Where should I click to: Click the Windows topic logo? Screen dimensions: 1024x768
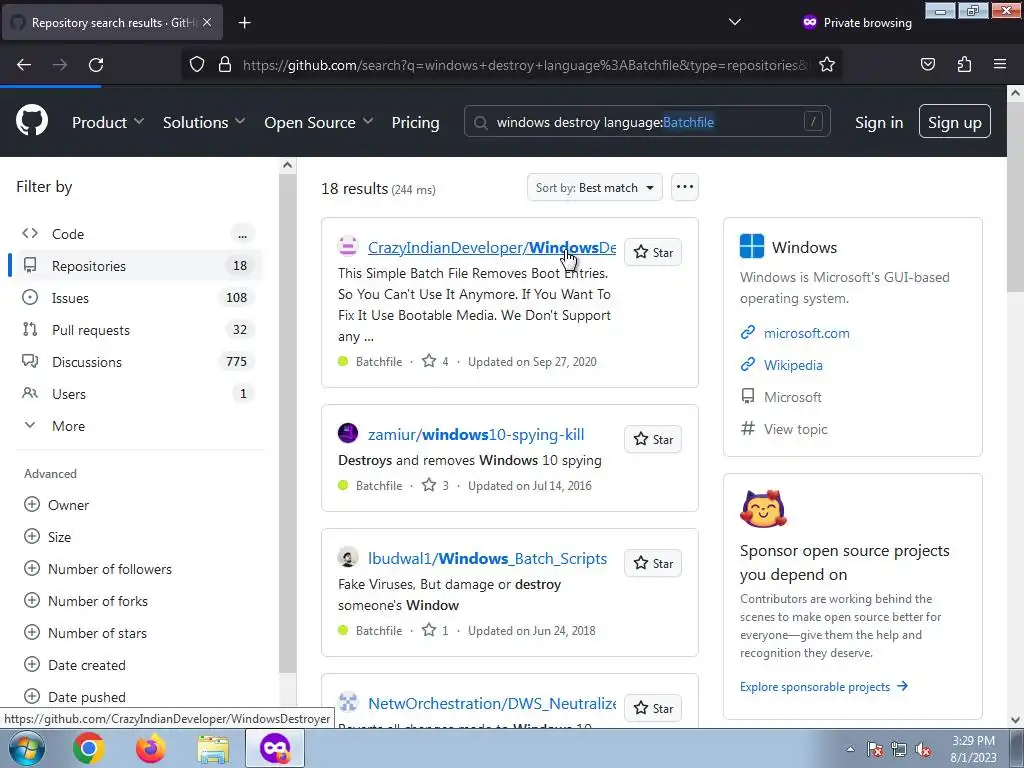click(752, 246)
